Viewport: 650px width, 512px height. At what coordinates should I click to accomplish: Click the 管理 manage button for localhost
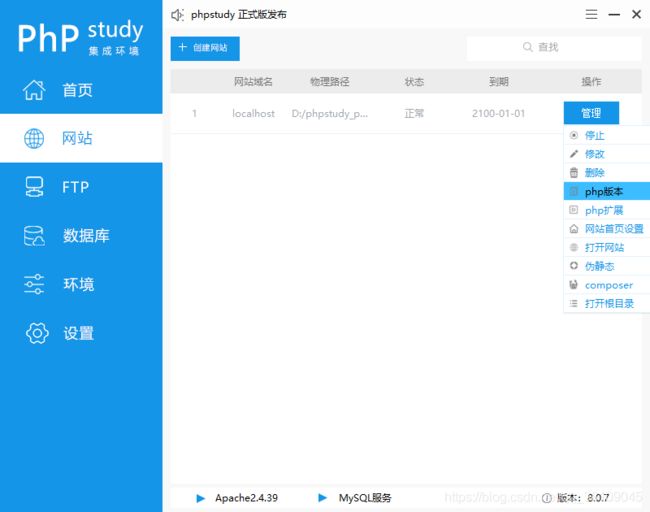click(591, 113)
